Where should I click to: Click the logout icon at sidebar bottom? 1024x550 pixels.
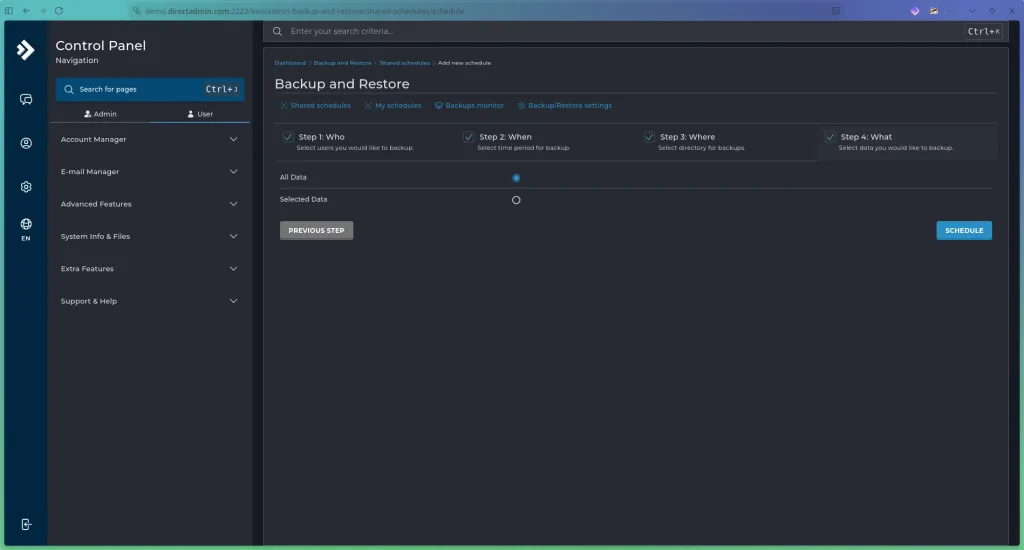[26, 525]
